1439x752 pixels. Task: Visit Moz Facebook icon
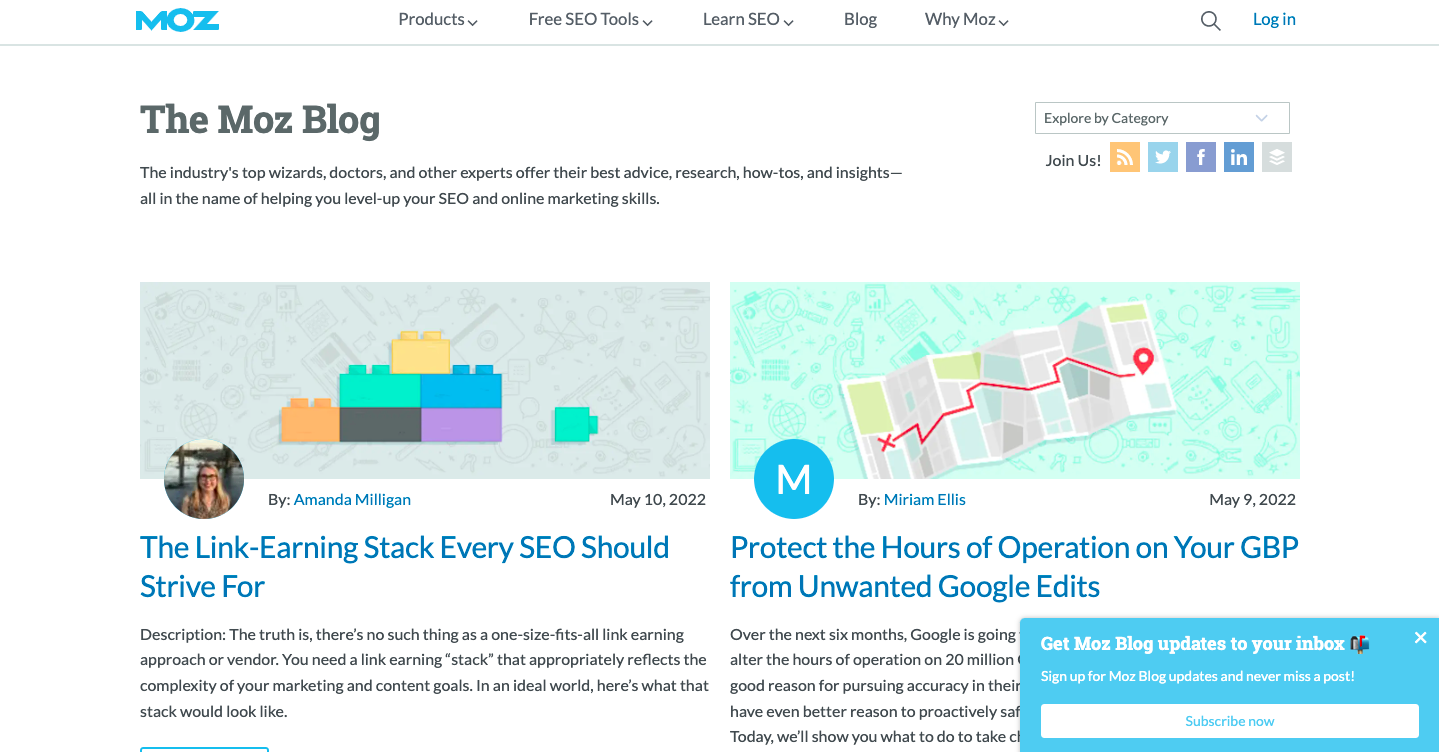pyautogui.click(x=1201, y=157)
